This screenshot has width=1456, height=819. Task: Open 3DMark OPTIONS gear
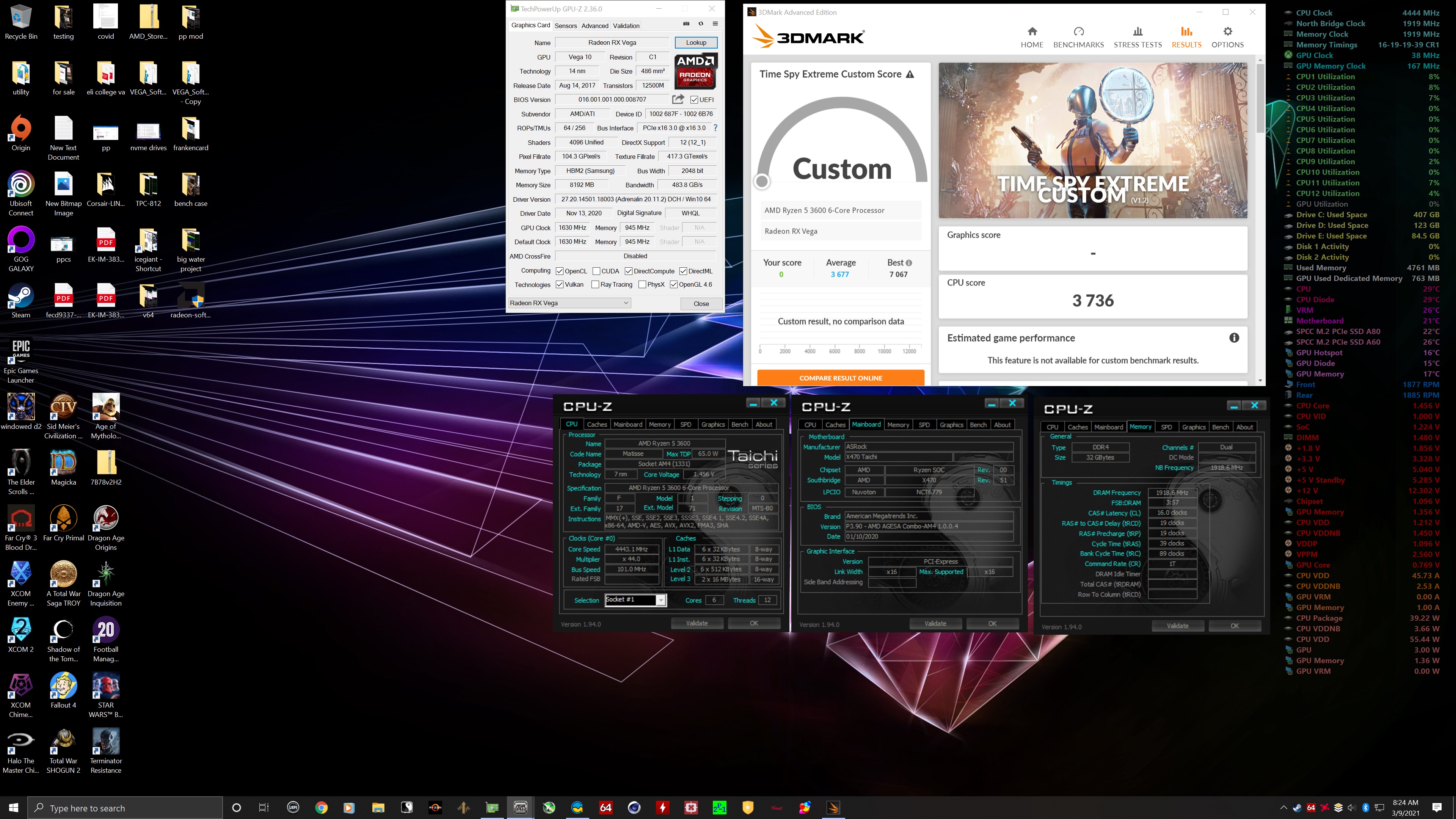[x=1227, y=37]
